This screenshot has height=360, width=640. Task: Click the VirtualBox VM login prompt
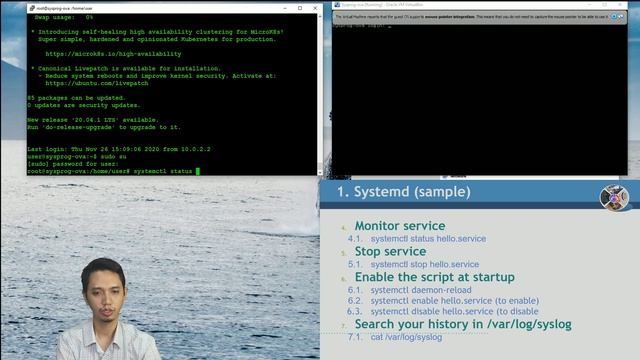coord(362,26)
